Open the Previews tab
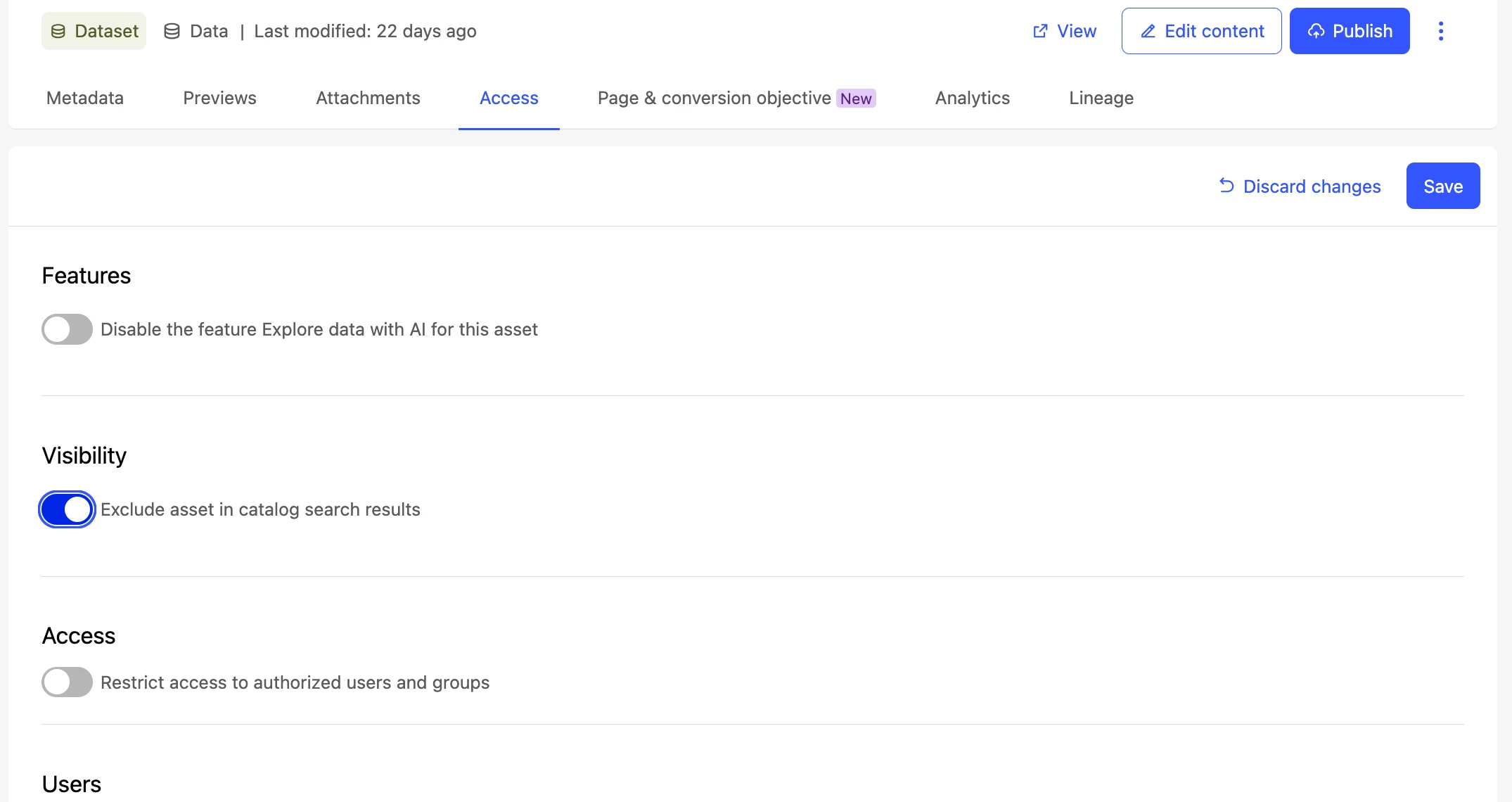Image resolution: width=1512 pixels, height=802 pixels. pyautogui.click(x=219, y=98)
